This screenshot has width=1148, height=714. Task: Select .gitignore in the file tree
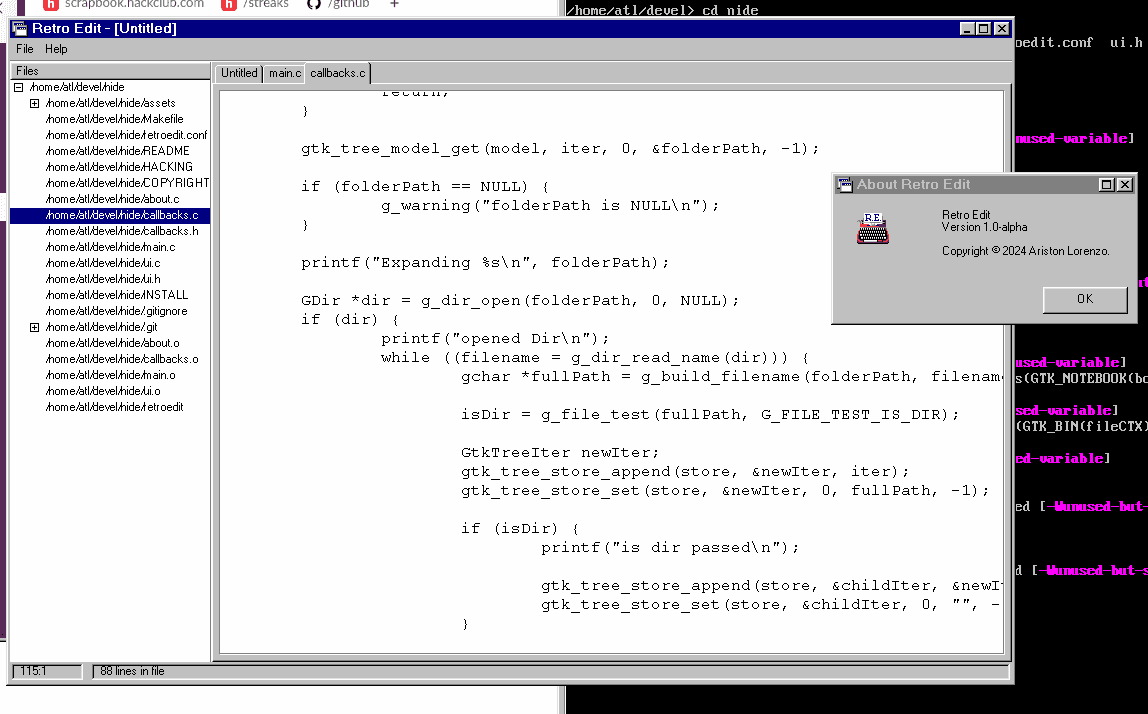(116, 311)
